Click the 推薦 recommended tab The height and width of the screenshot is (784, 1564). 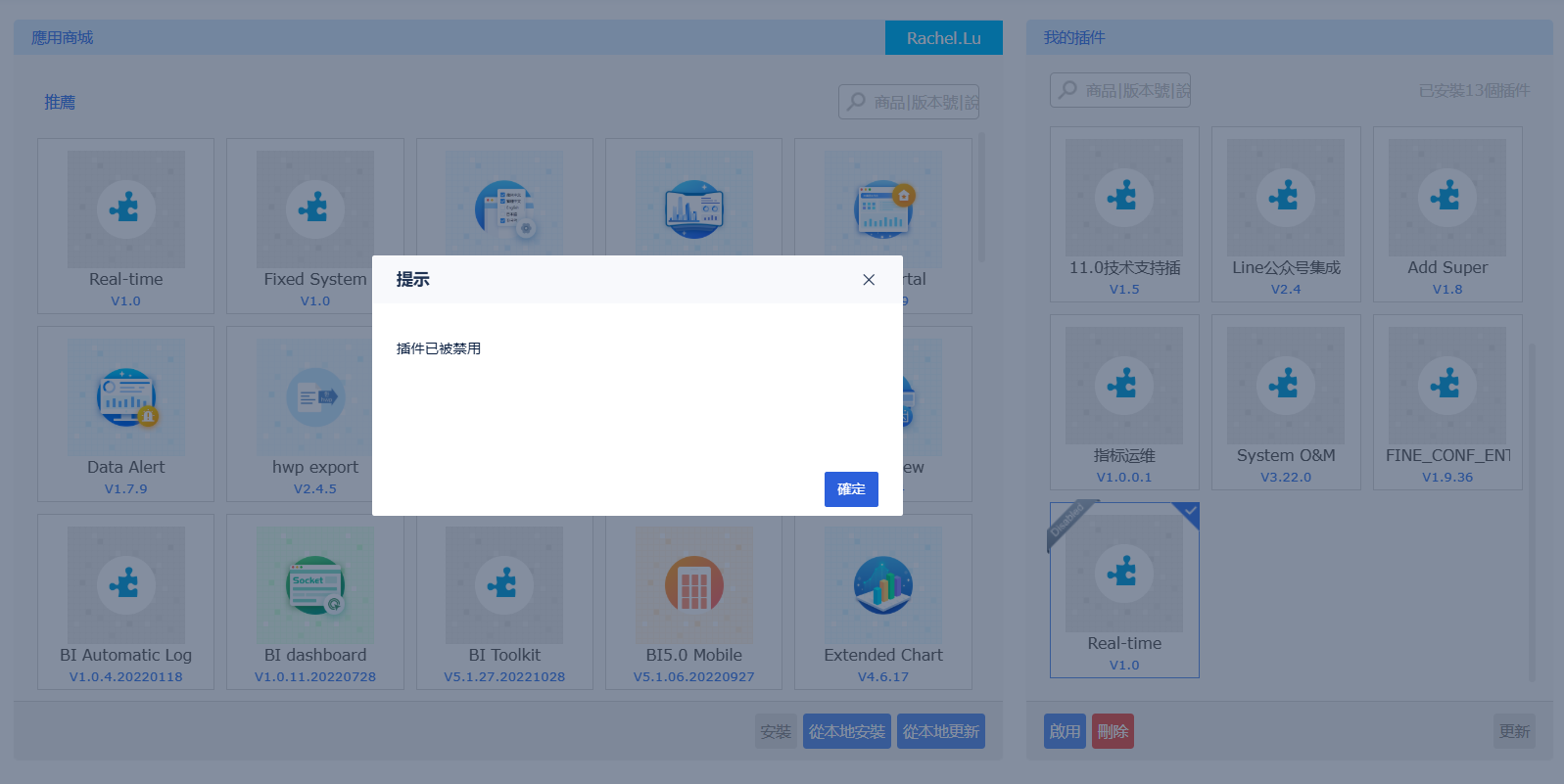pyautogui.click(x=60, y=102)
